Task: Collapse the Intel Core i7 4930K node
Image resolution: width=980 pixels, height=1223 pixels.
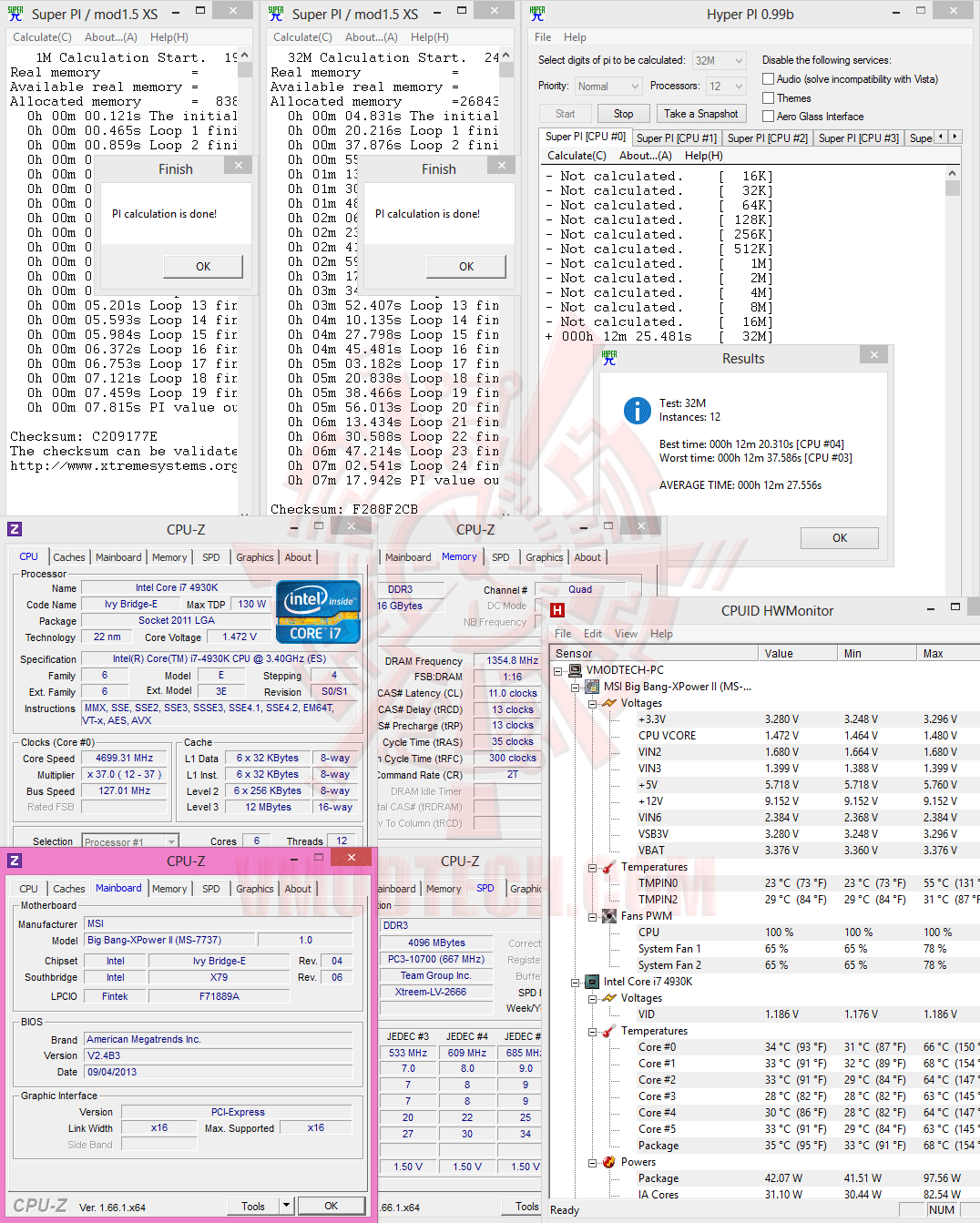Action: 575,982
